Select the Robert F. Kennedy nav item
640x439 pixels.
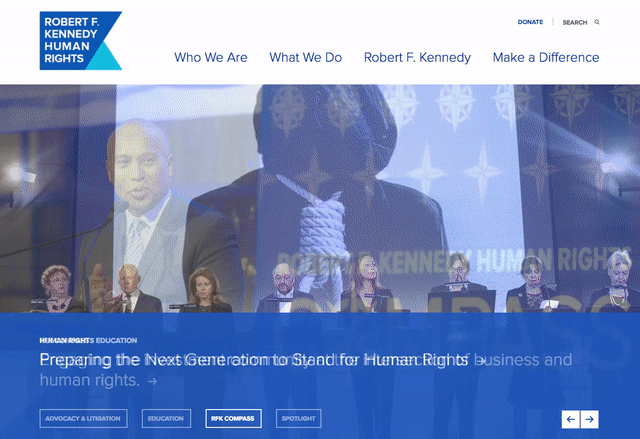417,58
